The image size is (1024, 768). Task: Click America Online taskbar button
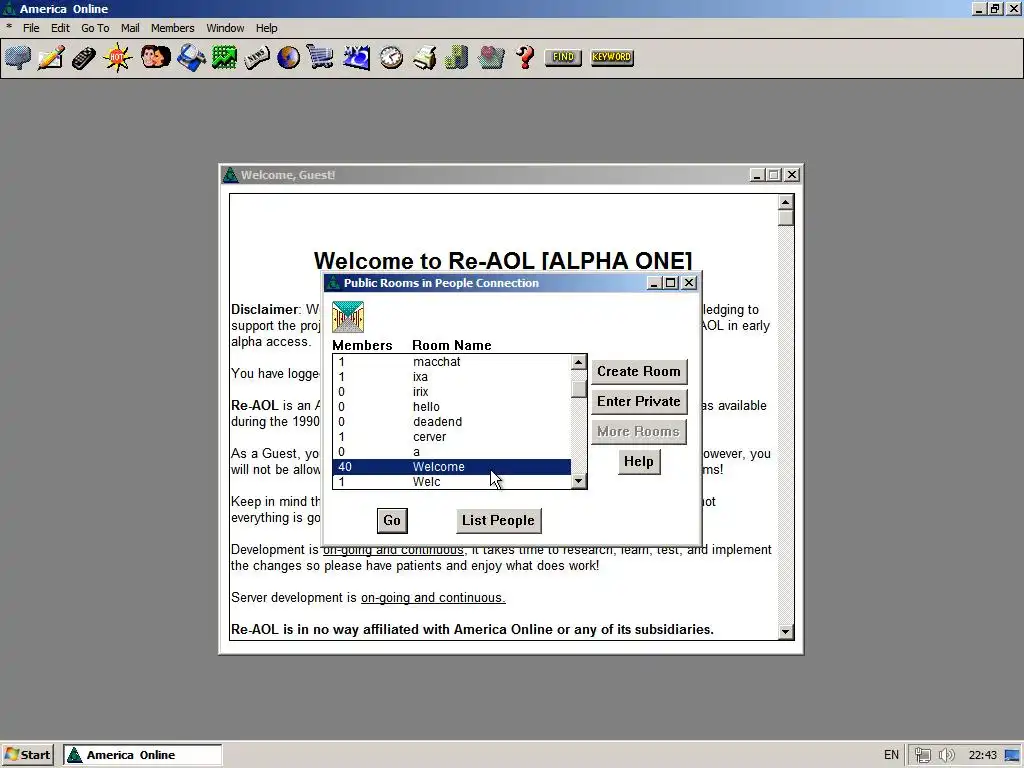pos(142,755)
